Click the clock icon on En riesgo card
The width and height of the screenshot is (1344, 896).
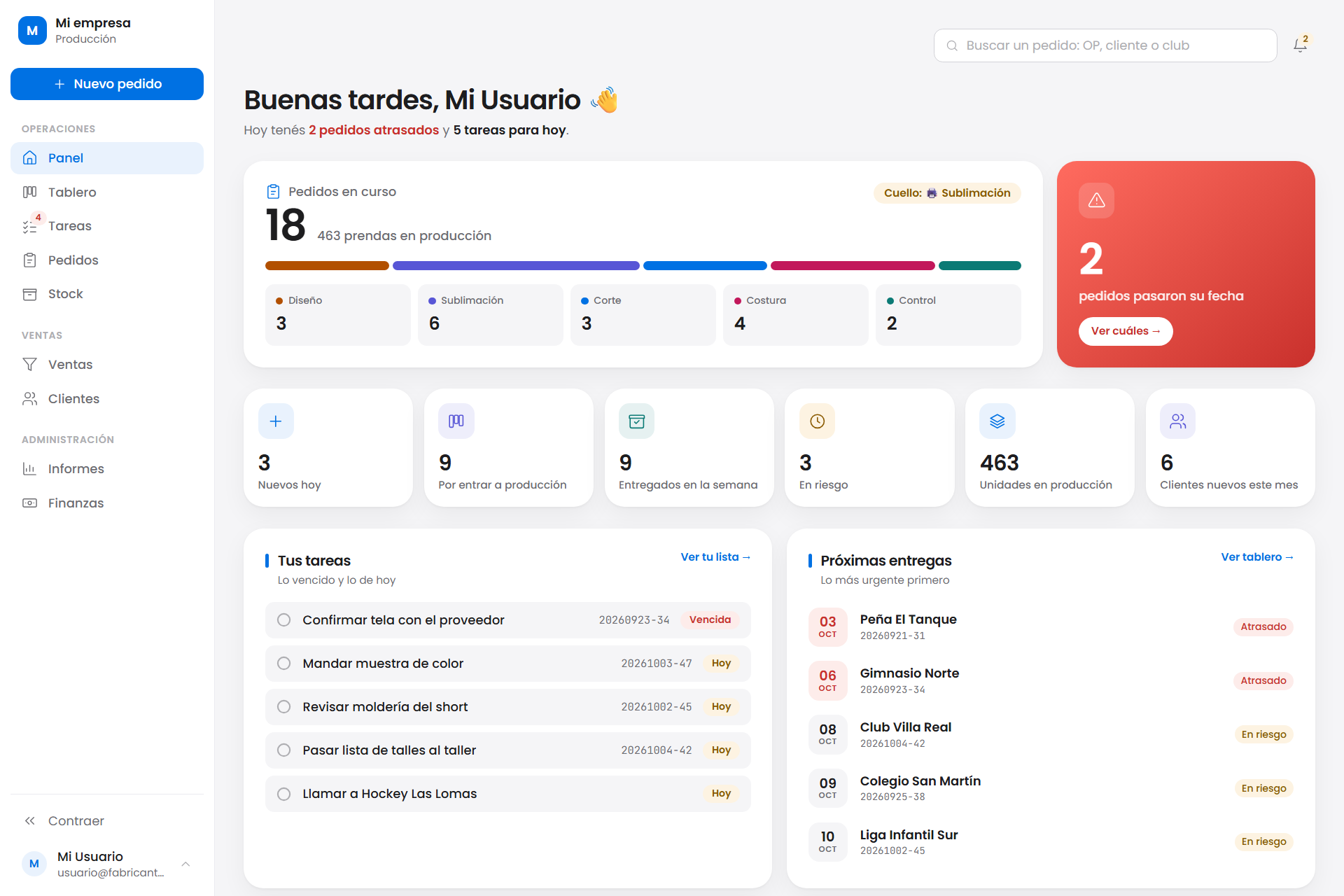coord(817,421)
